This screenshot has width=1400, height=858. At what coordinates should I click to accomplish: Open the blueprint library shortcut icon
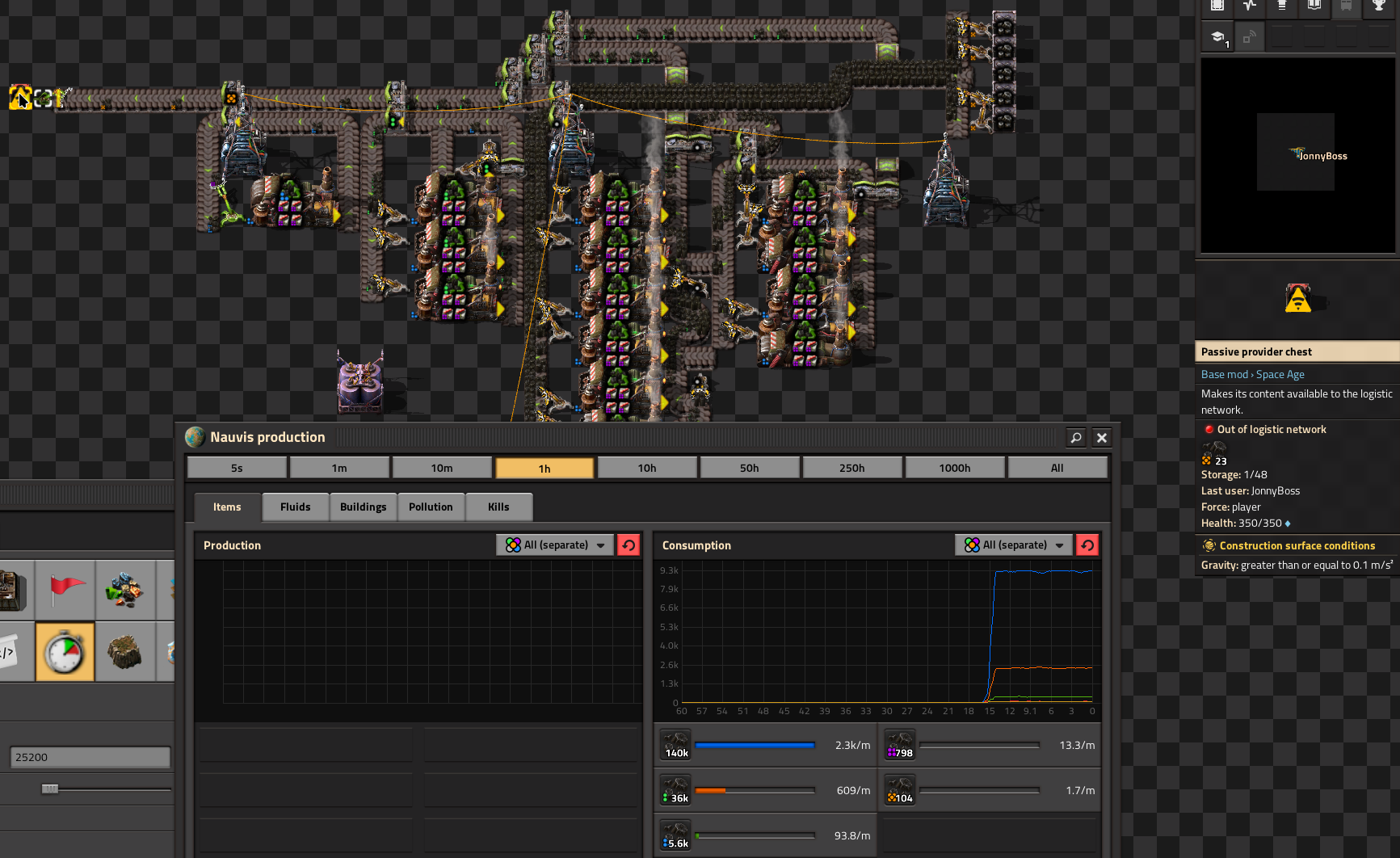[1217, 6]
